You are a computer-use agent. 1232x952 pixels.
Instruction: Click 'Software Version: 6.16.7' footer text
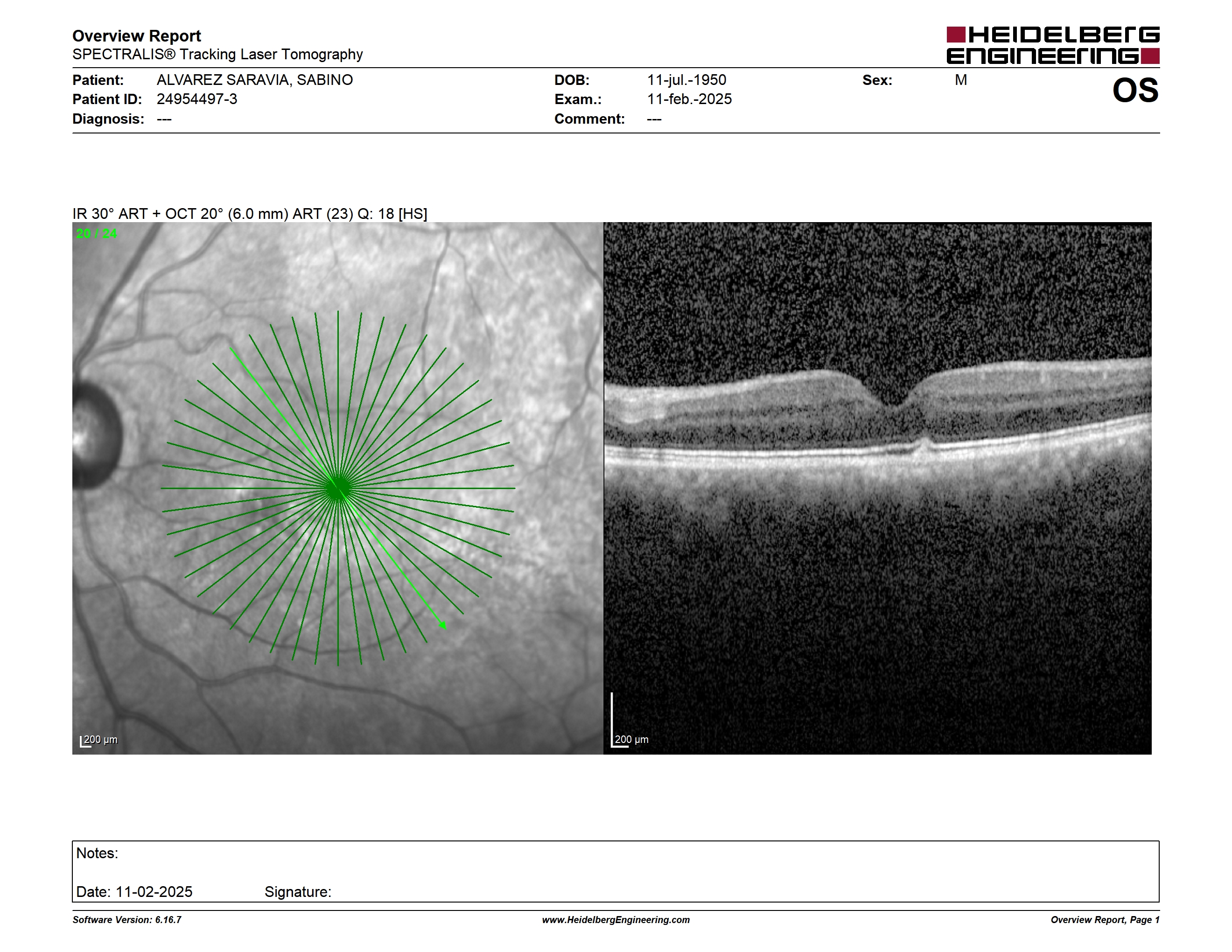click(x=127, y=920)
